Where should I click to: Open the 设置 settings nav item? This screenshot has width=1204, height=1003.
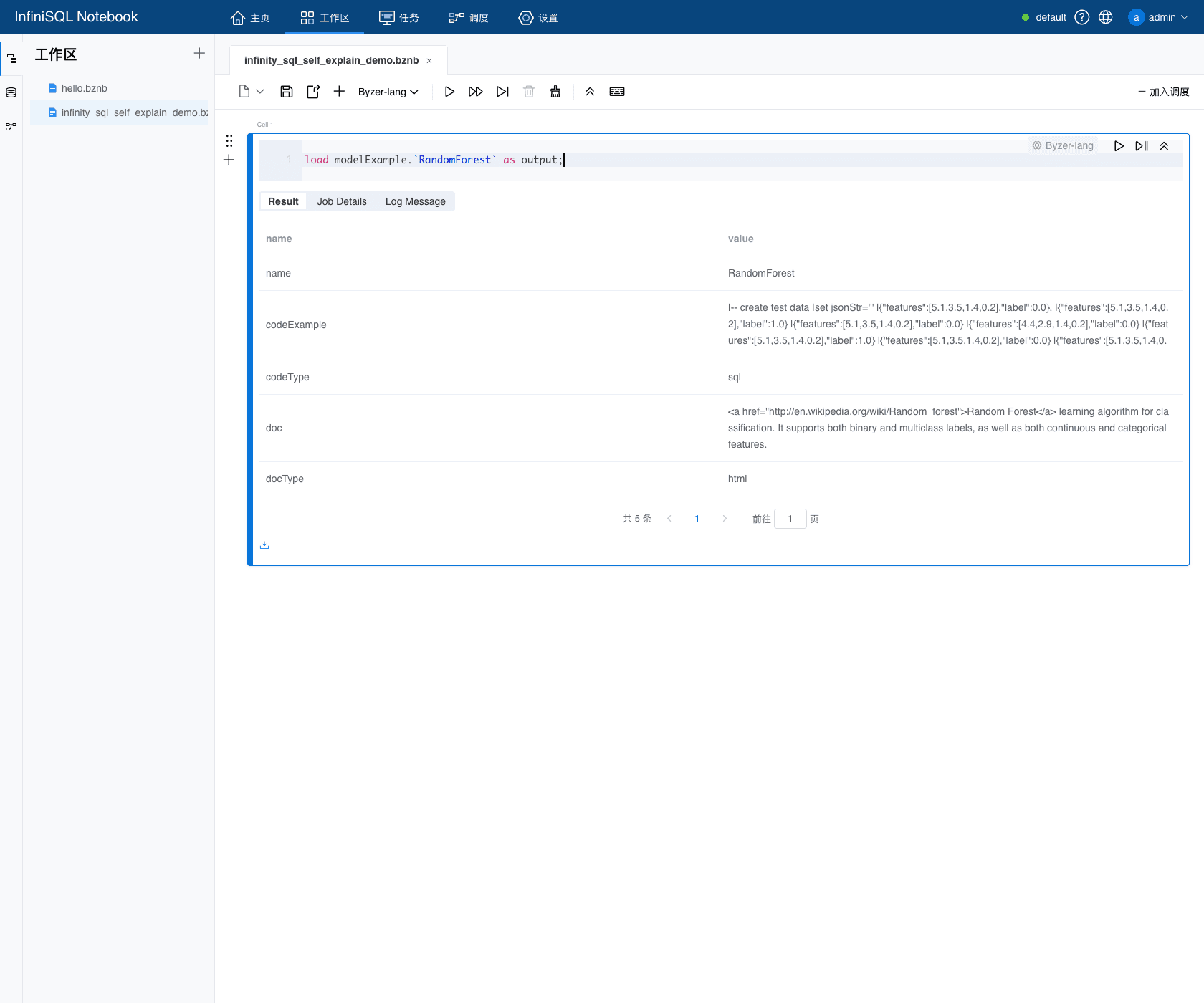click(538, 17)
